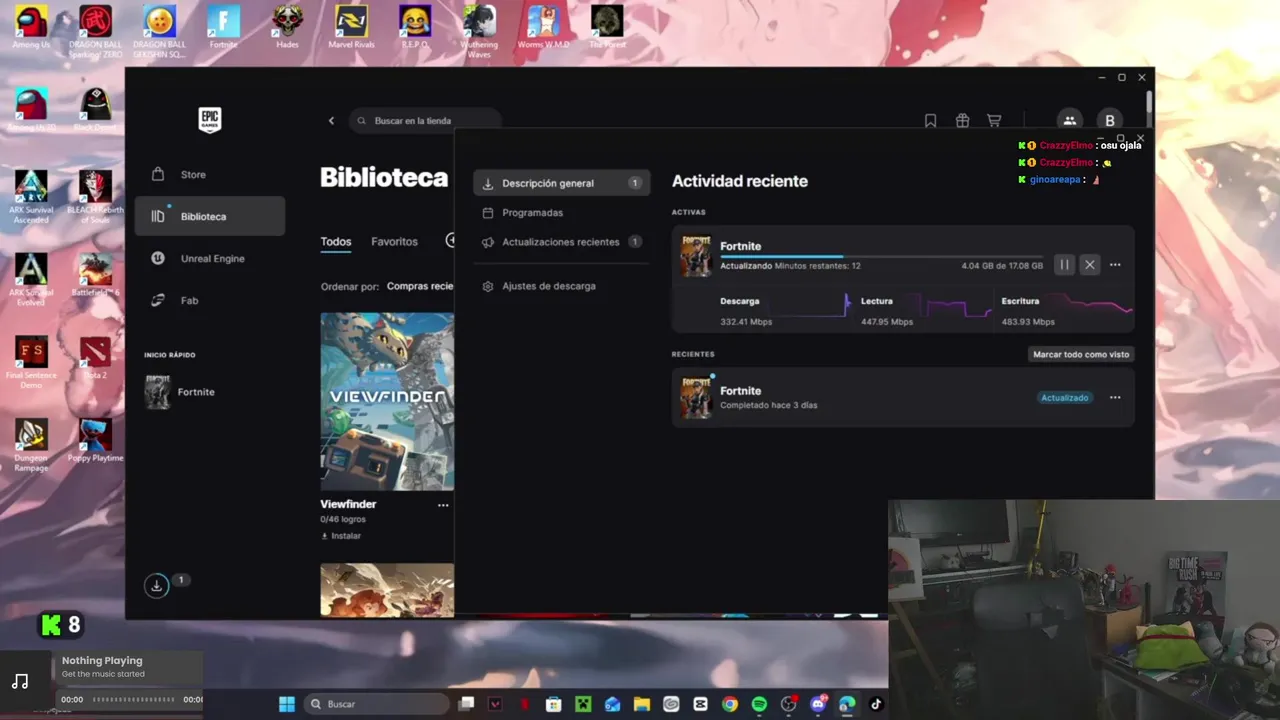This screenshot has height=720, width=1280.
Task: Open the shopping cart icon
Action: click(x=994, y=121)
